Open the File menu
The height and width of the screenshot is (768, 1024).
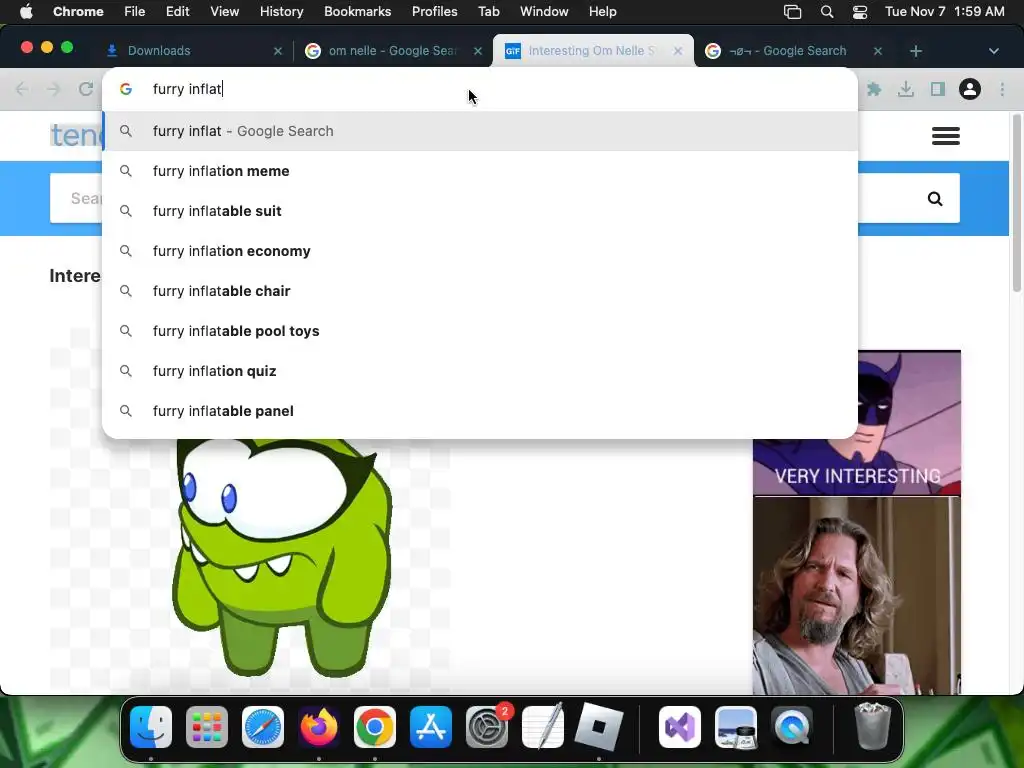pos(135,12)
